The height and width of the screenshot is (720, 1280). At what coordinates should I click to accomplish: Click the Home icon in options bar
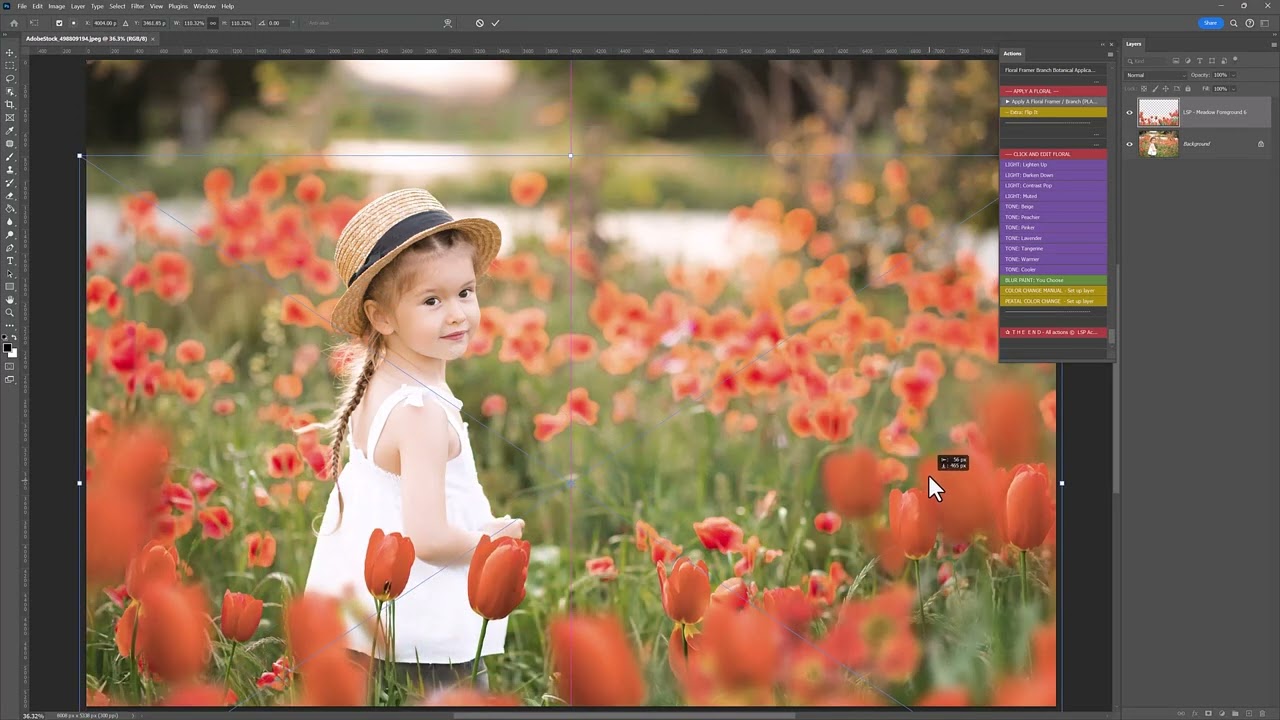pyautogui.click(x=14, y=23)
